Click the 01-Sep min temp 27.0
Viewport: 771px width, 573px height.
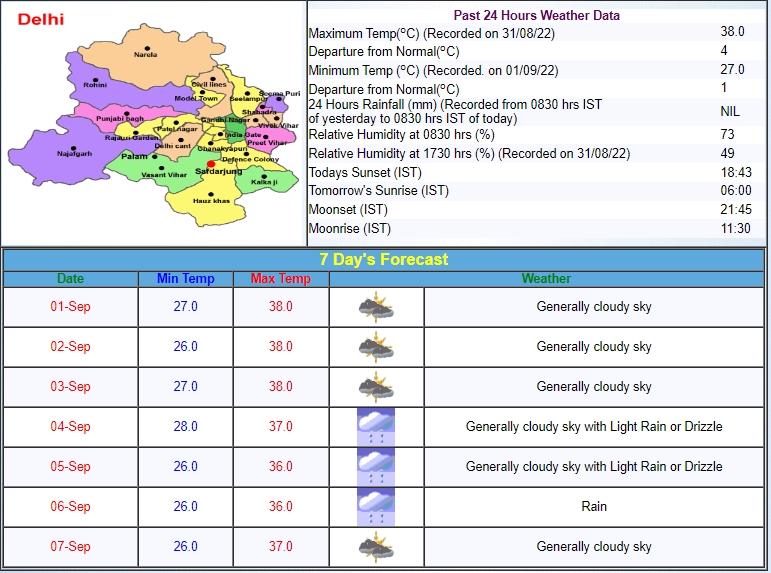(185, 306)
